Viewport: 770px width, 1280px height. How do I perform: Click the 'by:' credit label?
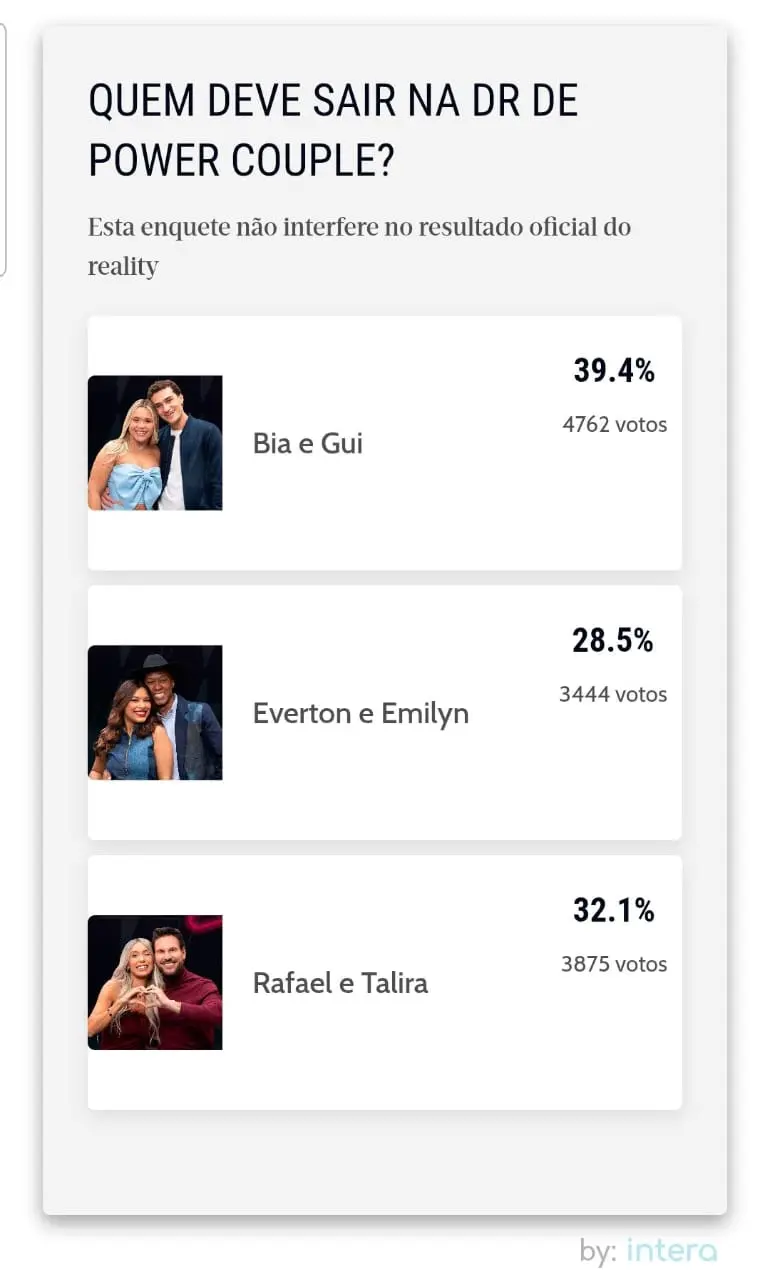pyautogui.click(x=598, y=1251)
